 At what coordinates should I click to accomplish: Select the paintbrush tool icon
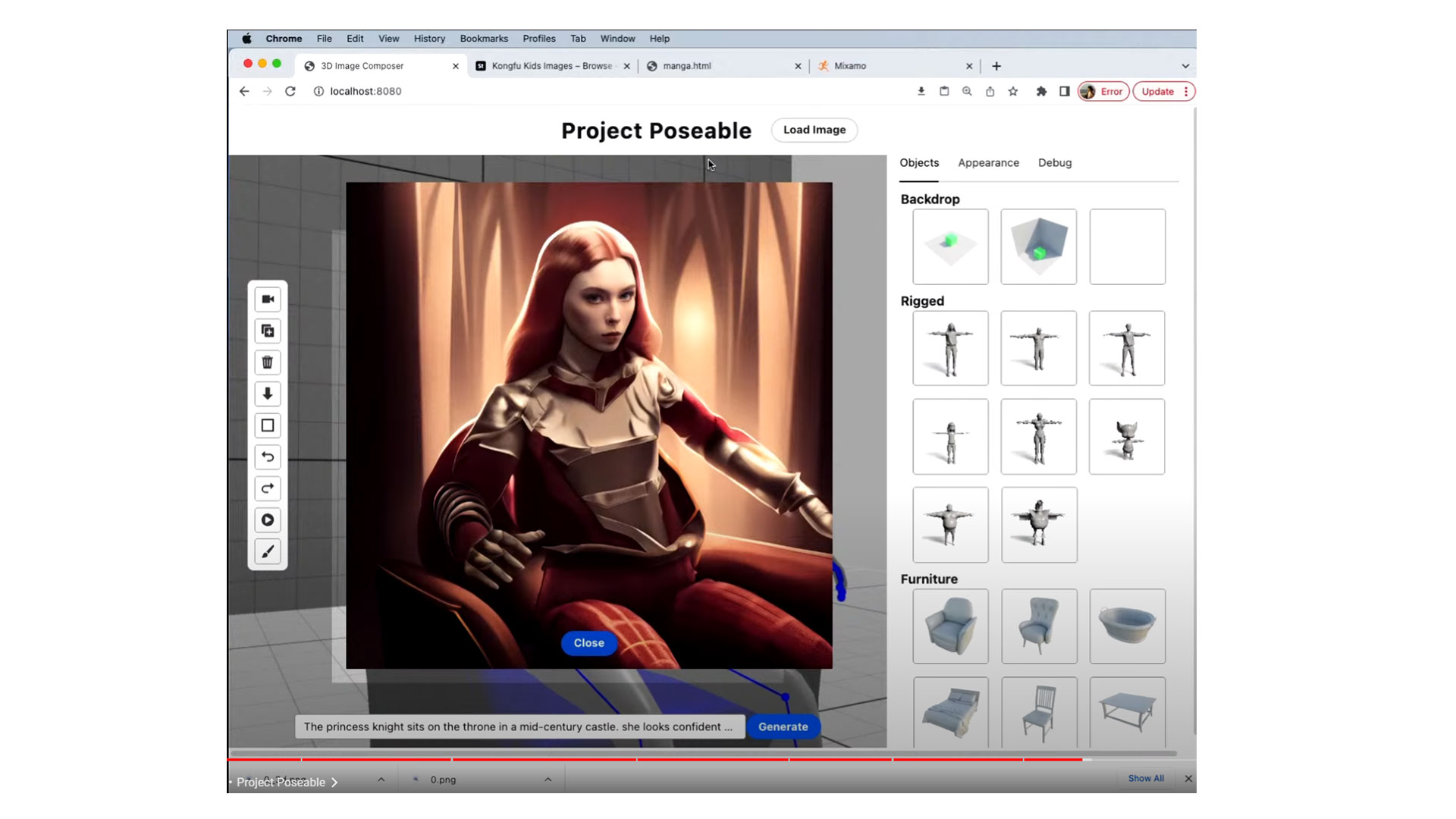click(268, 552)
